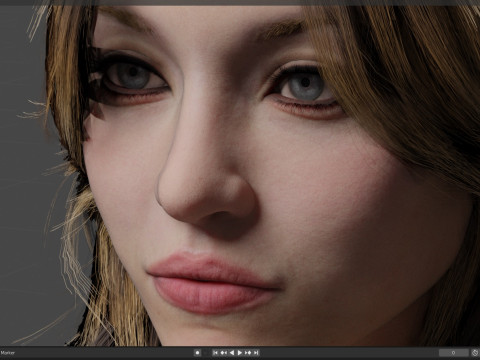
Task: Click the current frame number field
Action: point(454,353)
